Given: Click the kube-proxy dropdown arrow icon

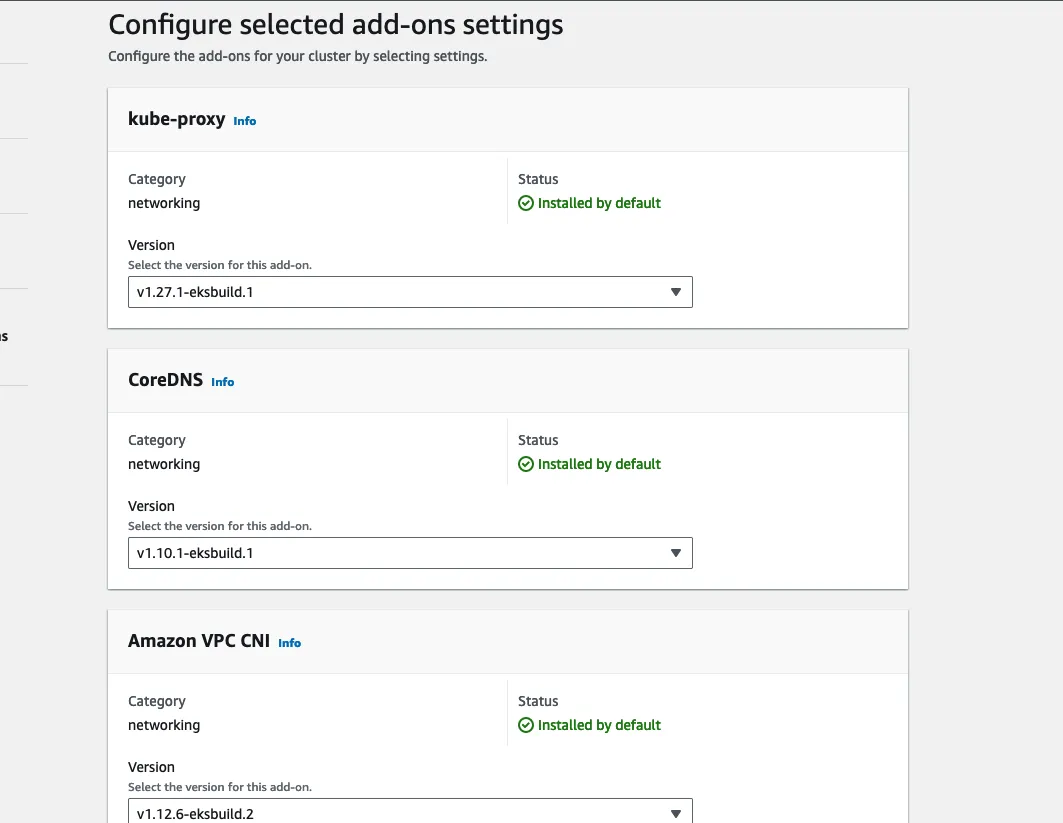Looking at the screenshot, I should pos(675,292).
